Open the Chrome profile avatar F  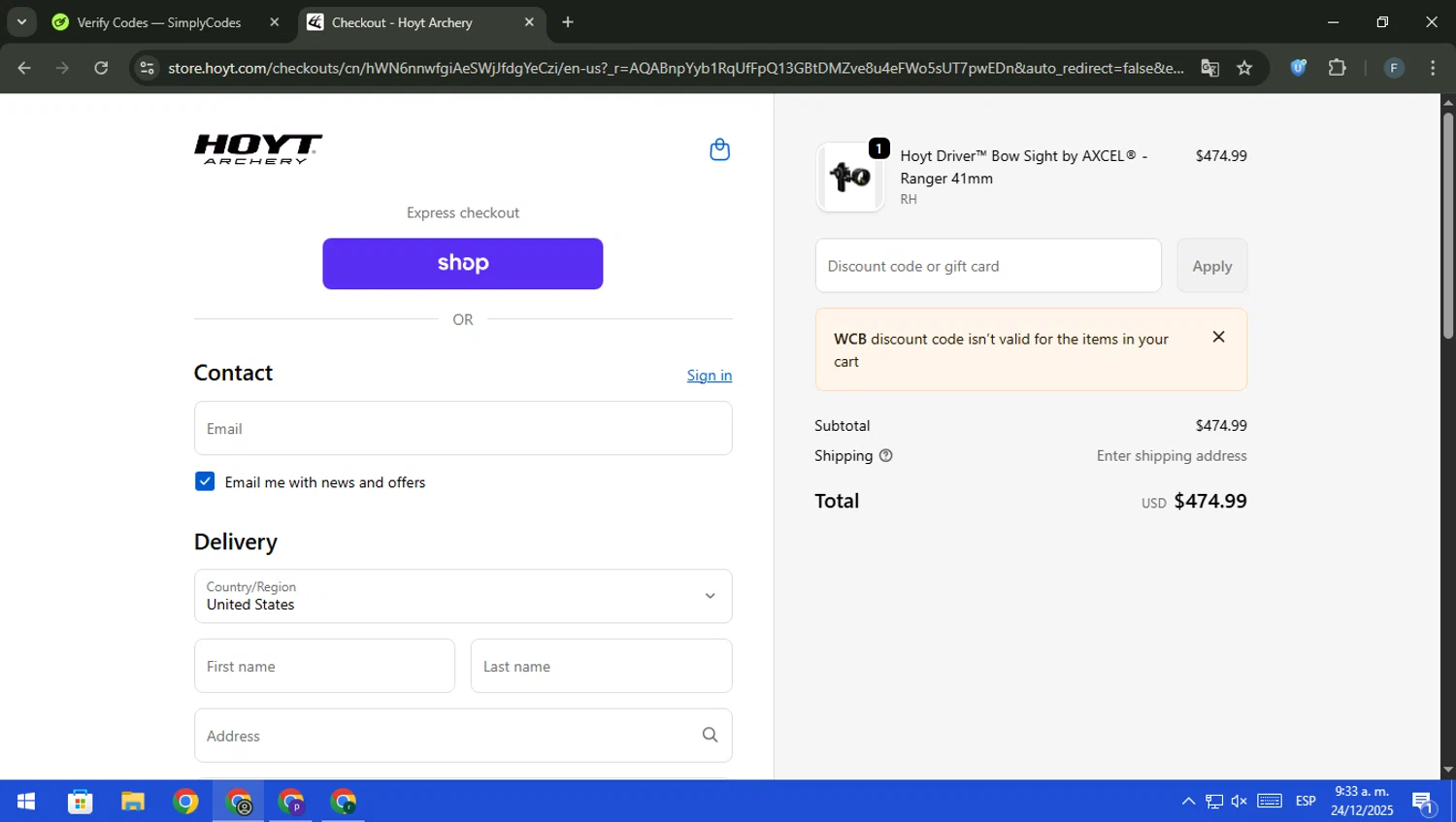(1394, 68)
